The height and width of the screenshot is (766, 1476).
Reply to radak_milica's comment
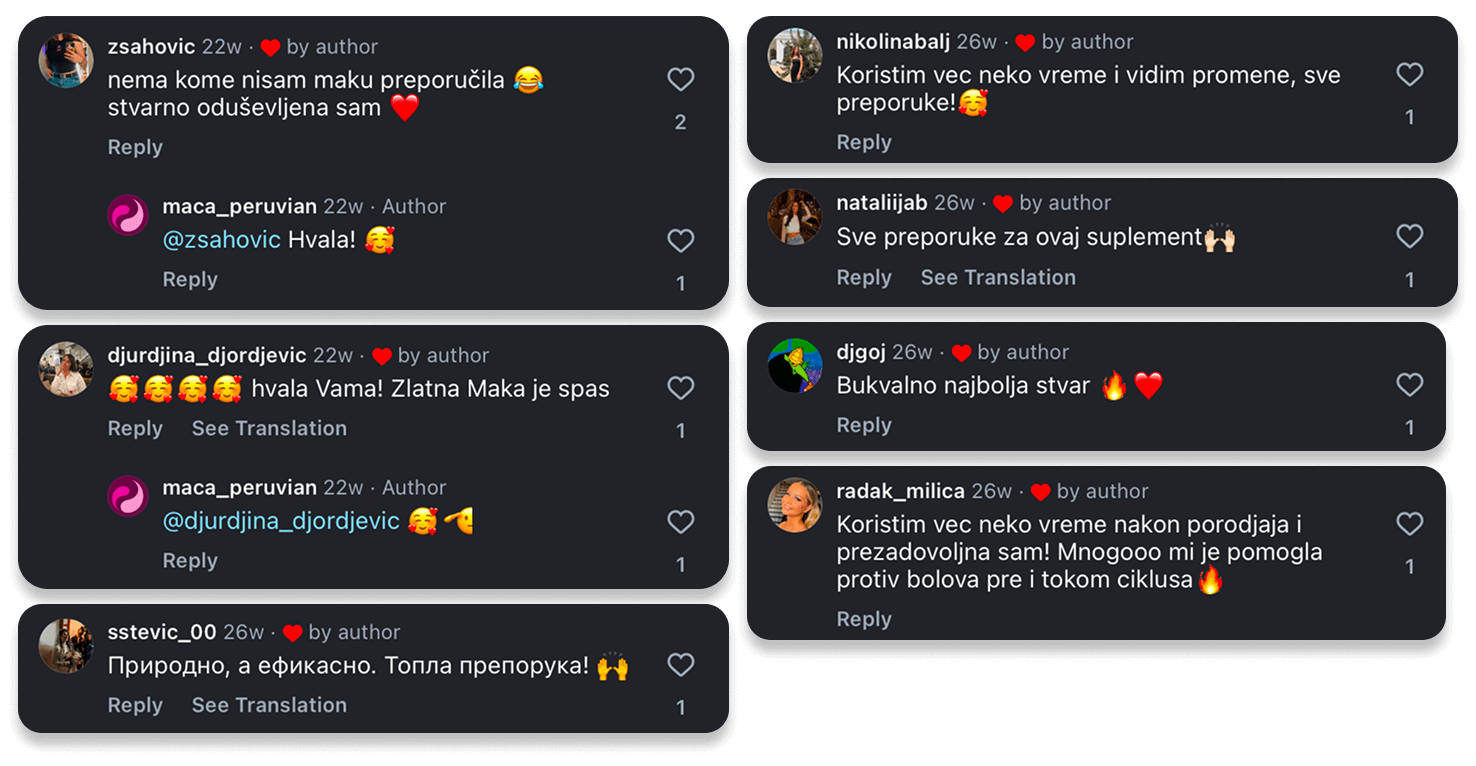coord(864,619)
